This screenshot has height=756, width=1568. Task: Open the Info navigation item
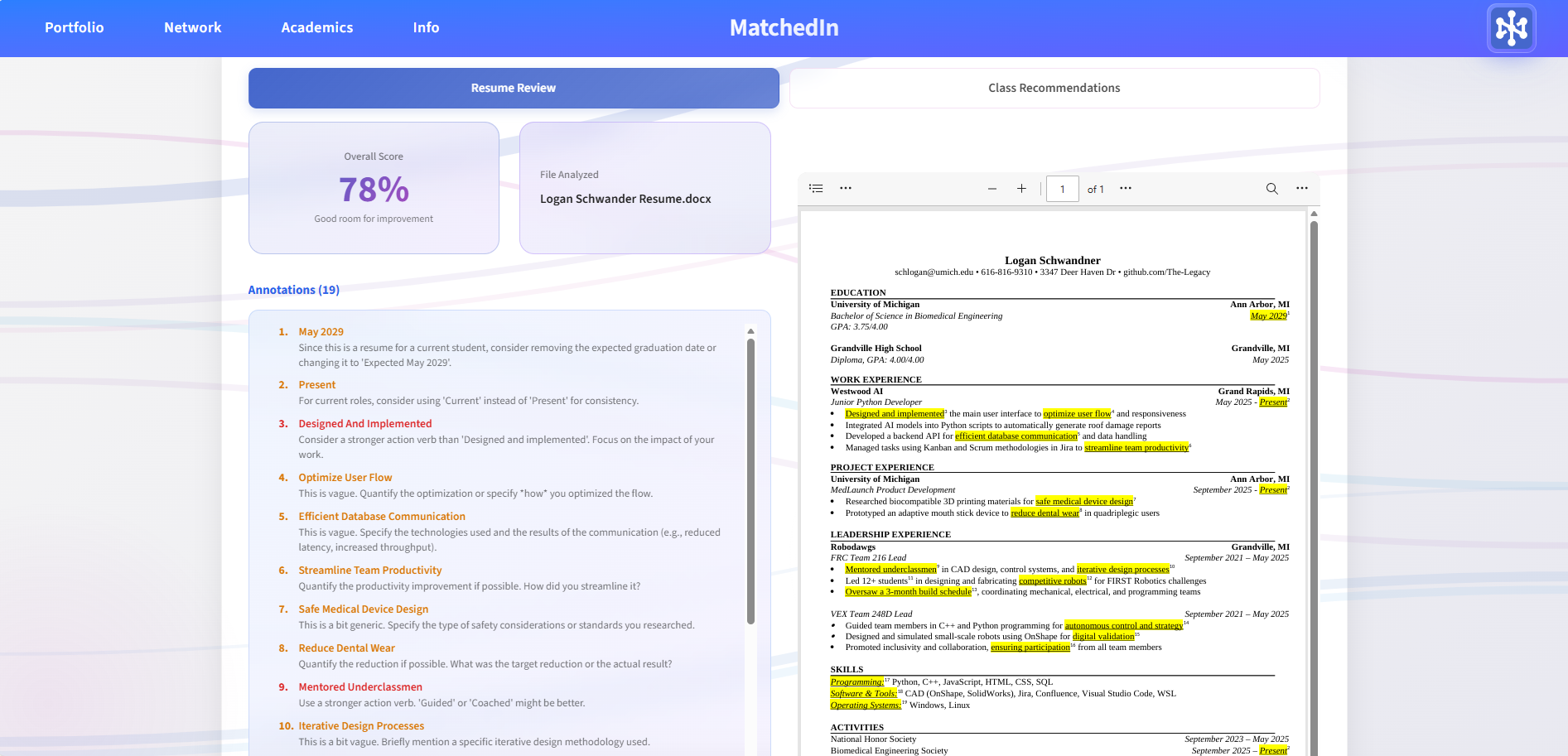point(426,27)
